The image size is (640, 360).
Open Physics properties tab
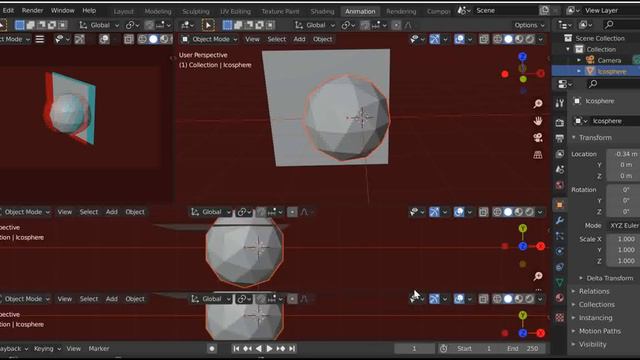point(560,251)
